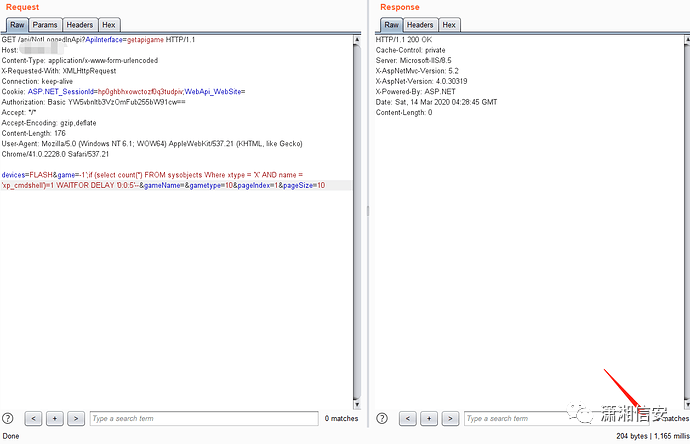The height and width of the screenshot is (444, 690).
Task: Open Request panel help icon
Action: click(x=8, y=418)
